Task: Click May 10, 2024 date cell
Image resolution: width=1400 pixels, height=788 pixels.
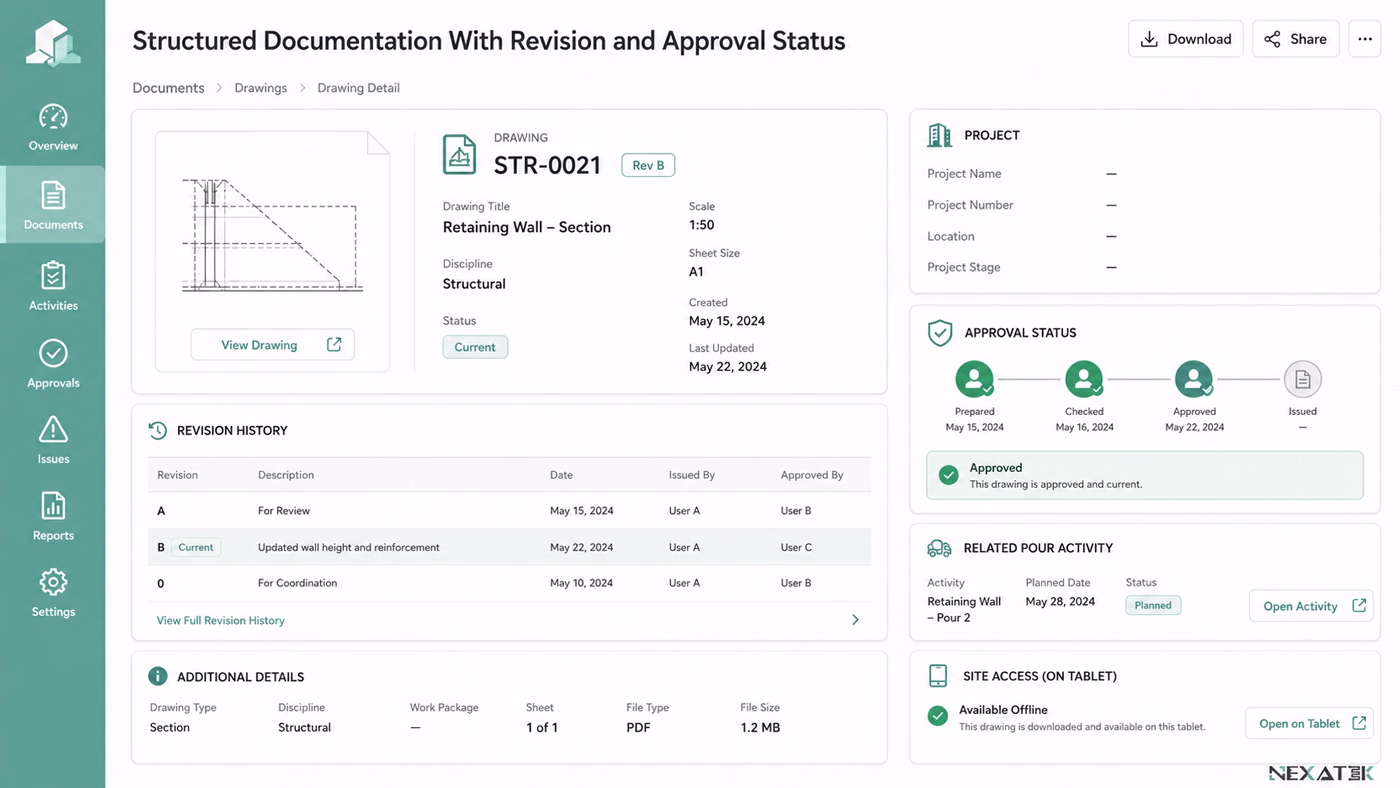Action: click(581, 583)
